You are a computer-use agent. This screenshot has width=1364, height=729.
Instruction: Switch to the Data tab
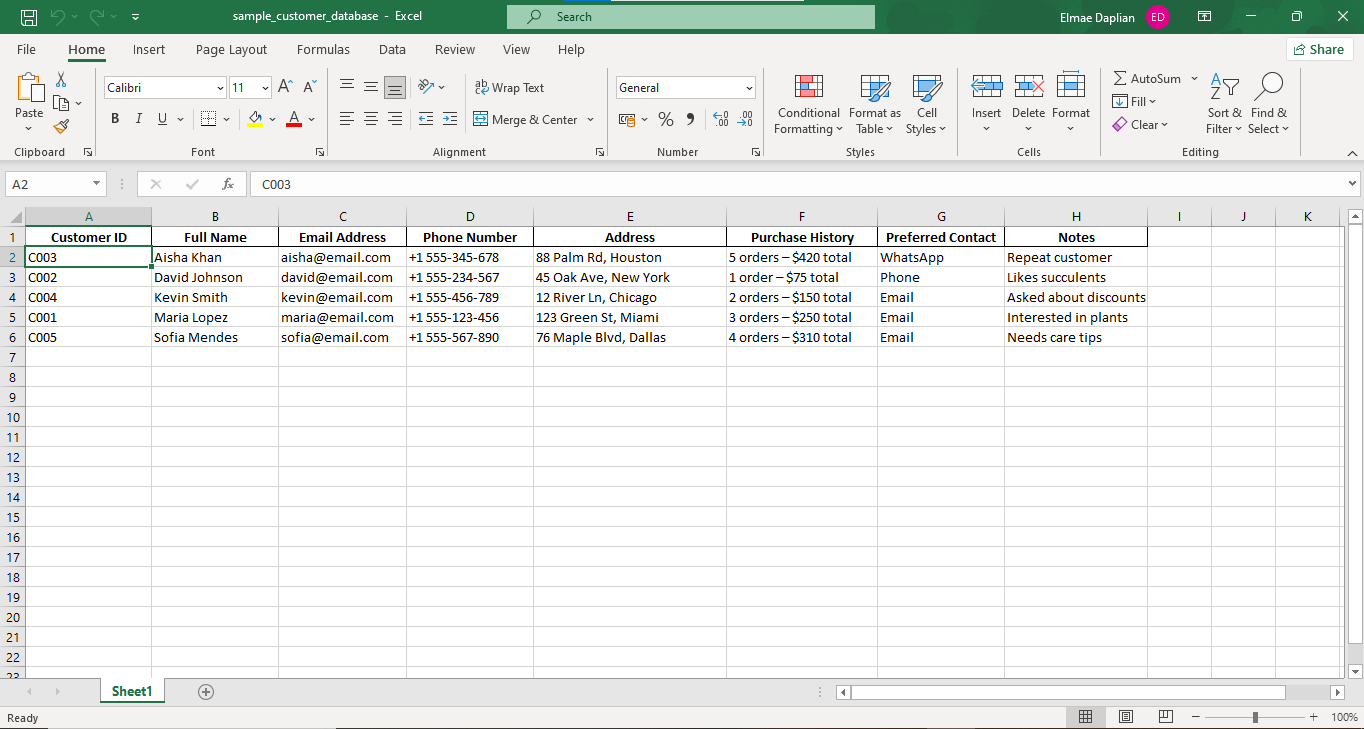click(392, 49)
